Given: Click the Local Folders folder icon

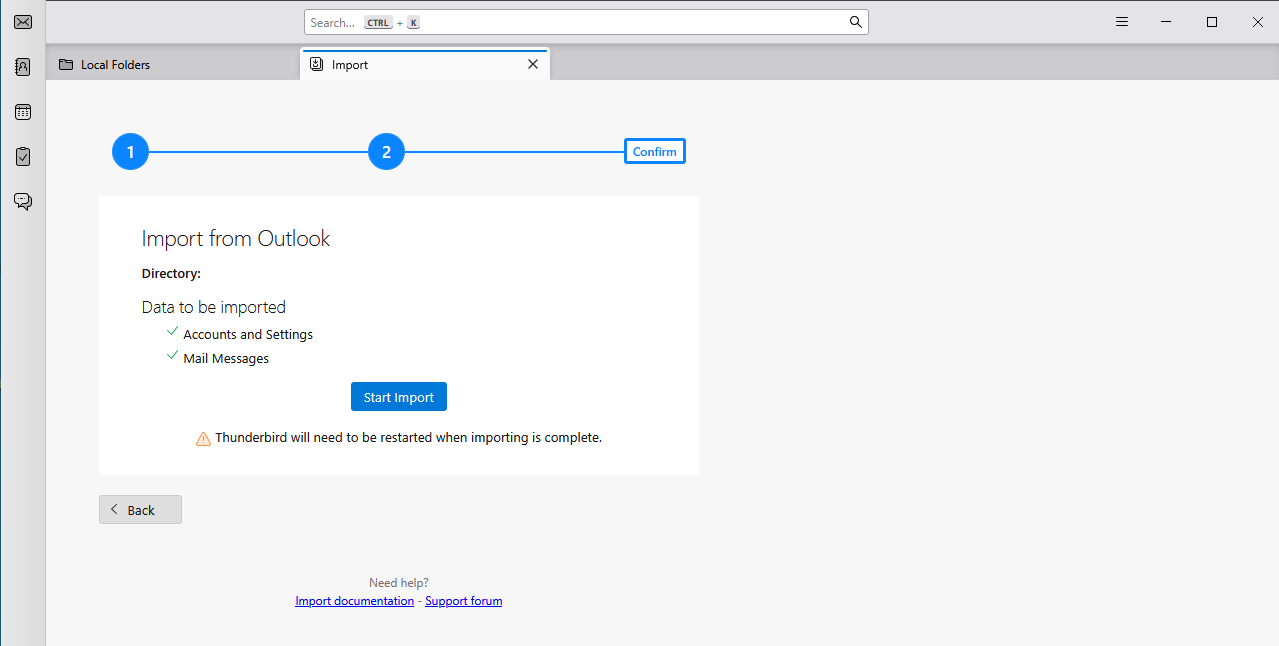Looking at the screenshot, I should coord(66,65).
